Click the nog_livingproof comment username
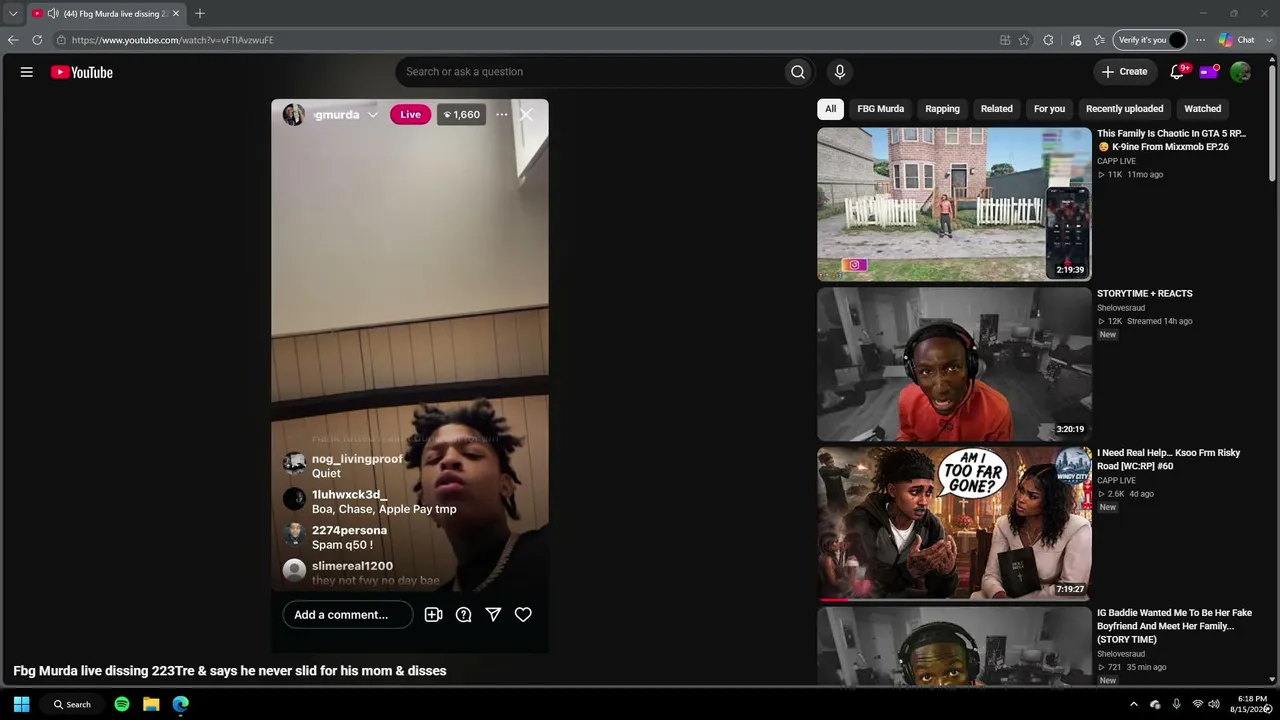1280x720 pixels. coord(357,459)
